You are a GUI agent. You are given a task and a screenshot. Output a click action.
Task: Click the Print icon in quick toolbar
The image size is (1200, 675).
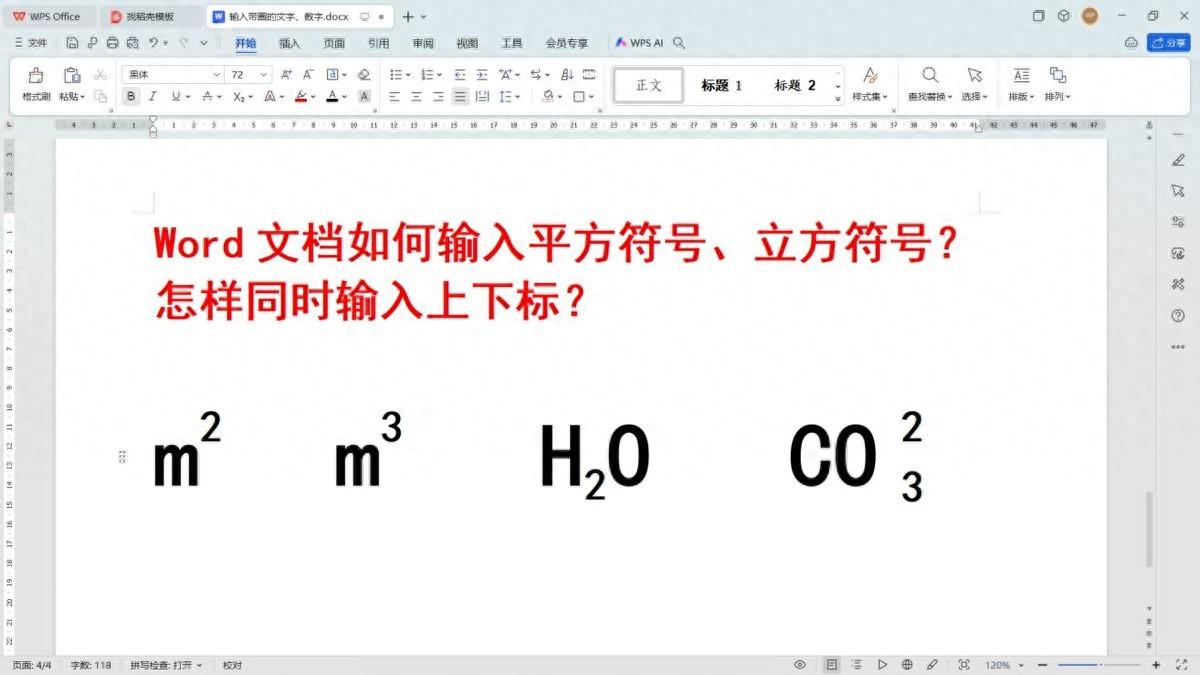click(x=112, y=43)
